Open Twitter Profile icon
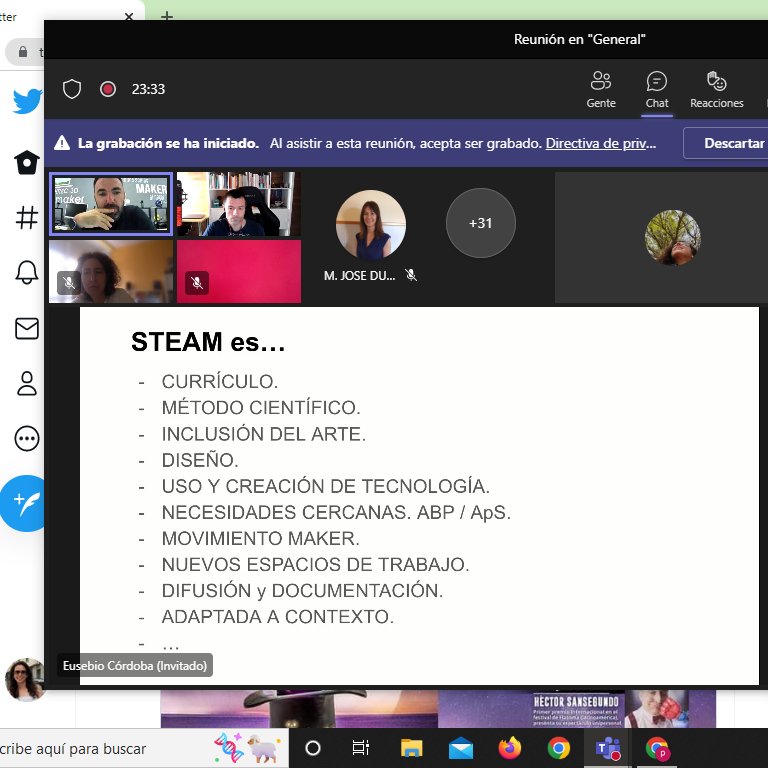The height and width of the screenshot is (768, 768). [27, 384]
